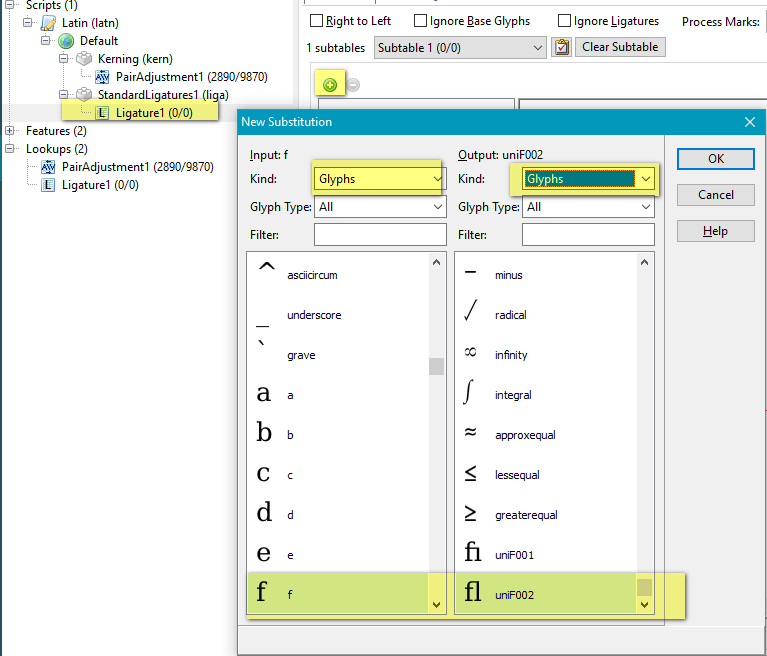Select approxequal in output glyph list

546,435
